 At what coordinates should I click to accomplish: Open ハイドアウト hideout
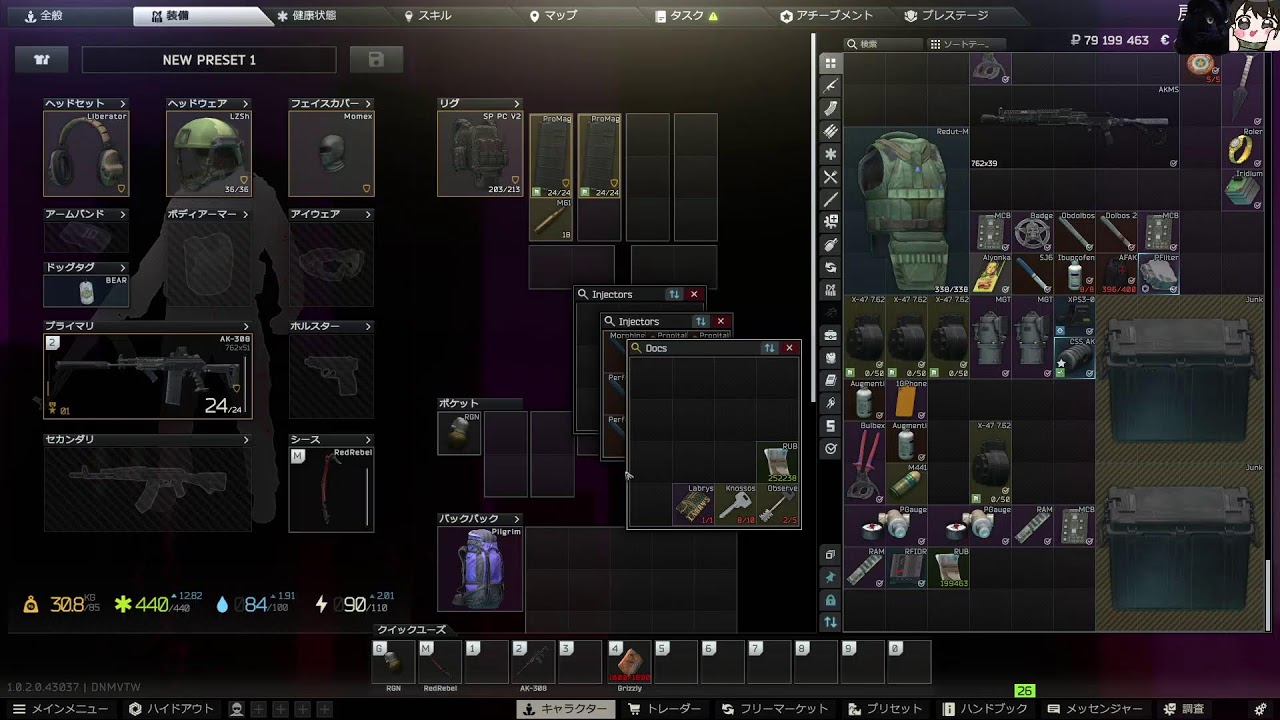pyautogui.click(x=171, y=709)
